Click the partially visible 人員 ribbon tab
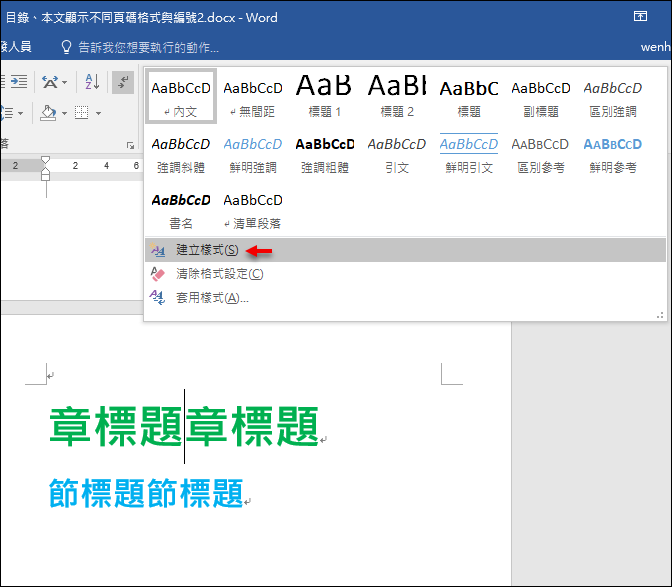The width and height of the screenshot is (672, 587). (16, 46)
